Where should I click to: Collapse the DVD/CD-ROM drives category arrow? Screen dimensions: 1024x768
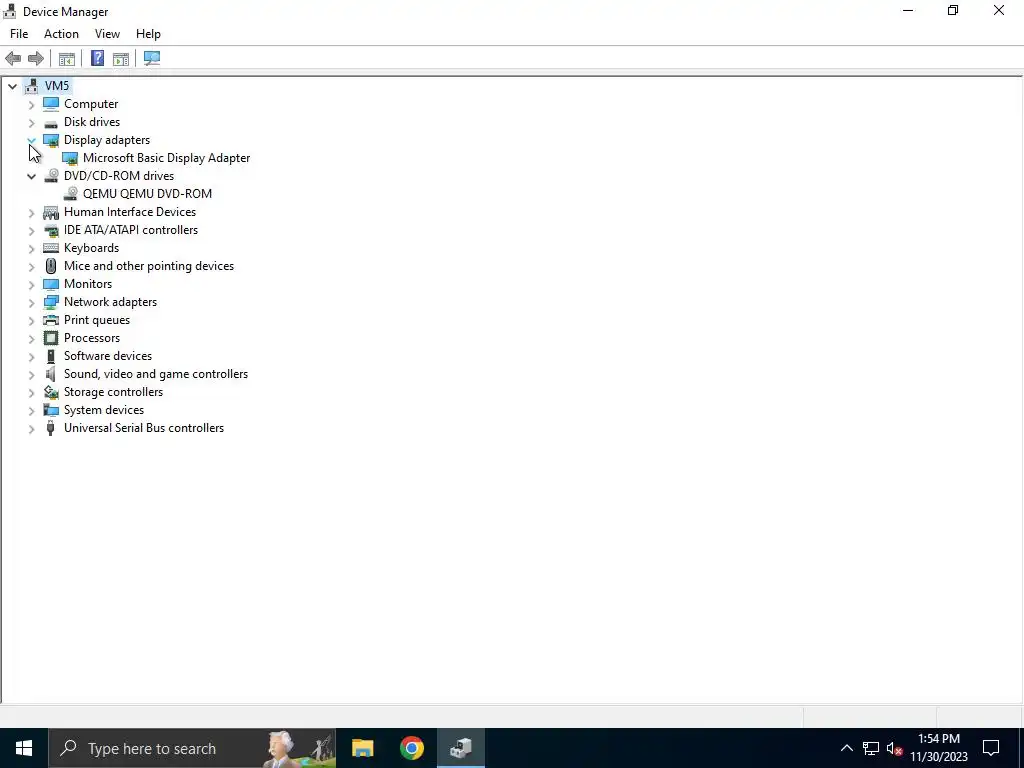(x=31, y=176)
